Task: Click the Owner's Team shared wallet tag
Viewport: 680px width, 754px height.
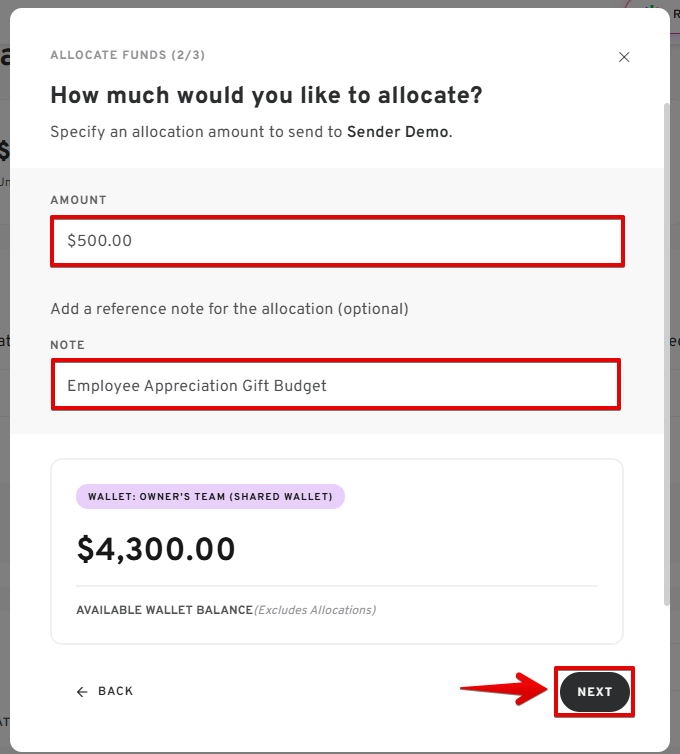Action: [210, 497]
